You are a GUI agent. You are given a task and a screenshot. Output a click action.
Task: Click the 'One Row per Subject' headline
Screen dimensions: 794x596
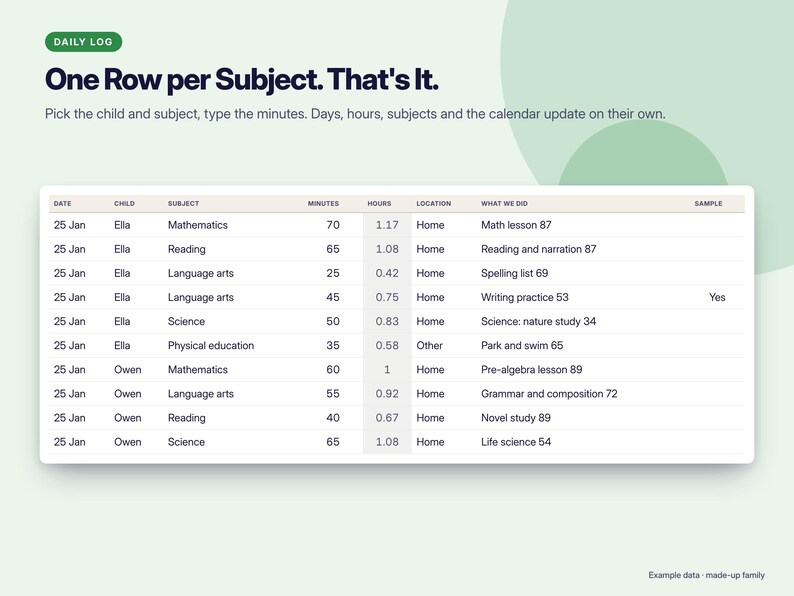click(x=242, y=80)
